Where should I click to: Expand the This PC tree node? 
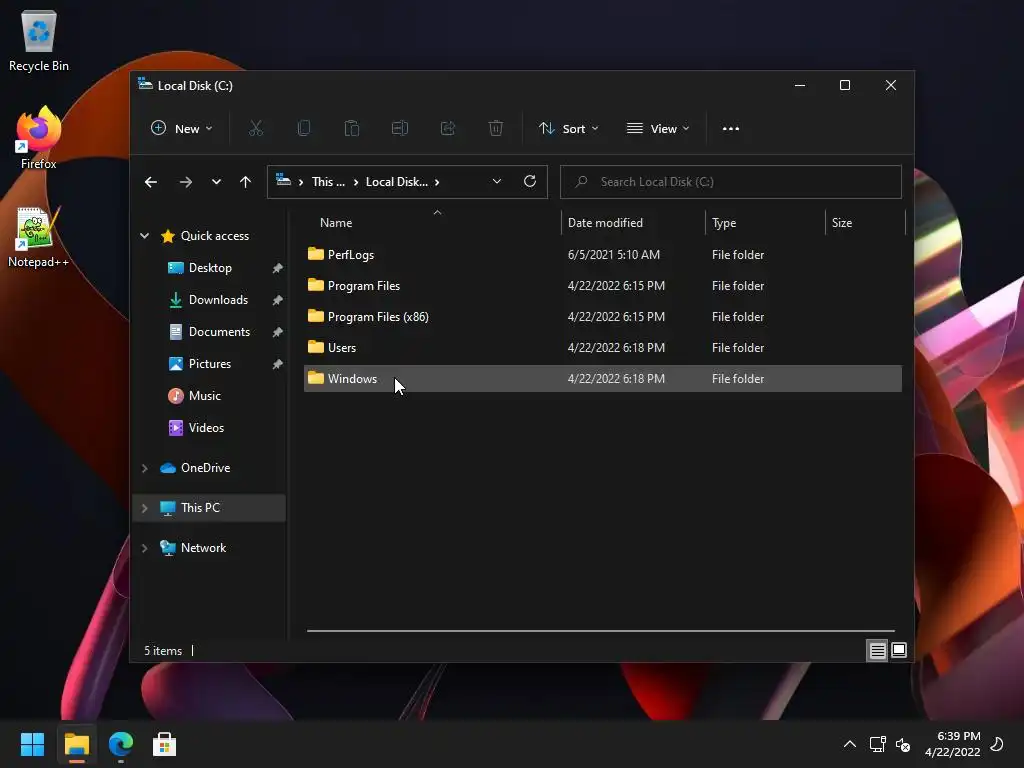144,508
